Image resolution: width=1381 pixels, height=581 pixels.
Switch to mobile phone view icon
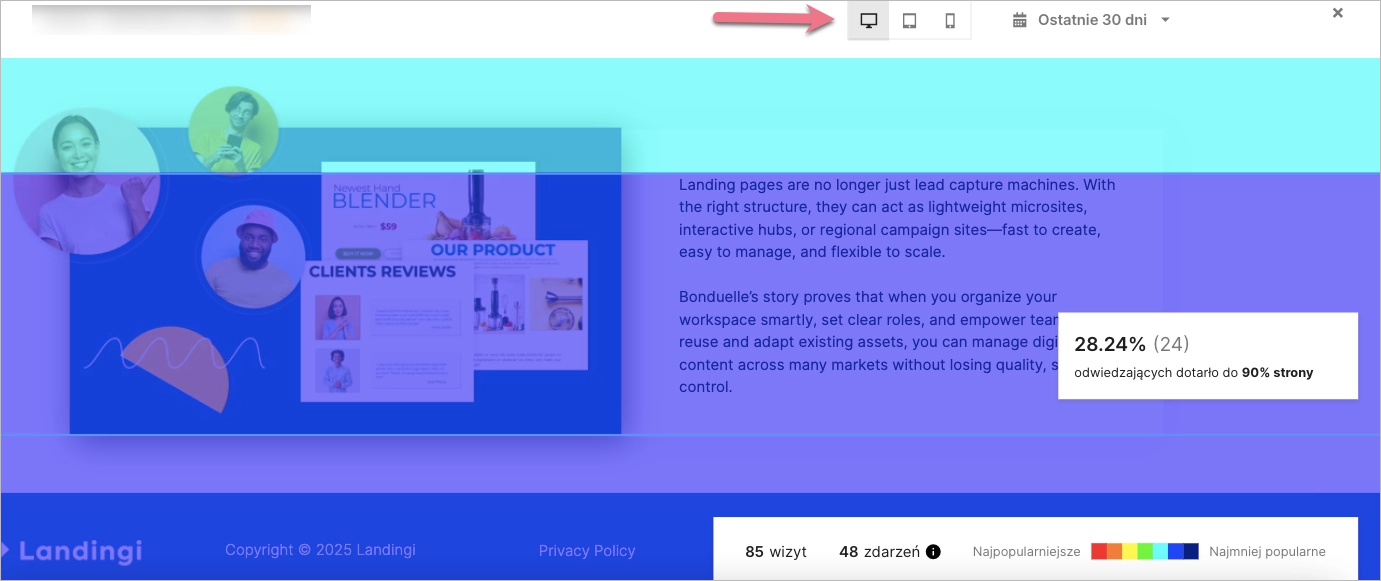point(950,21)
